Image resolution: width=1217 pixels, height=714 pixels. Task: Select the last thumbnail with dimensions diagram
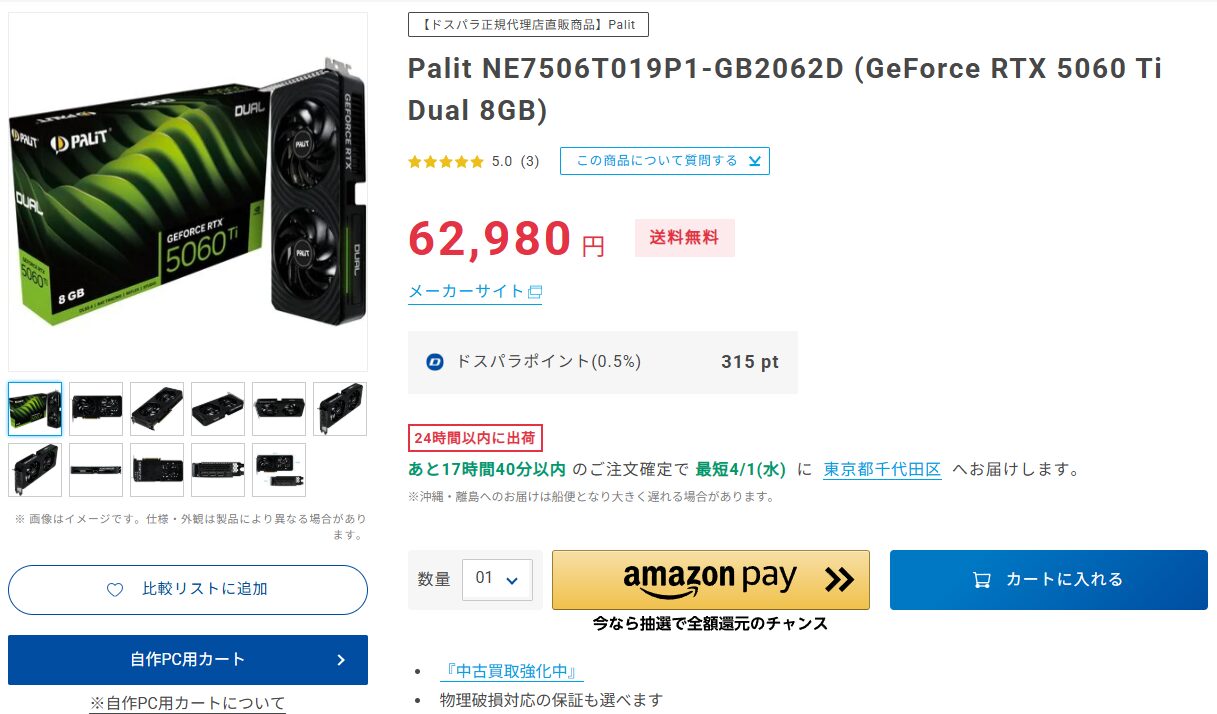(279, 470)
